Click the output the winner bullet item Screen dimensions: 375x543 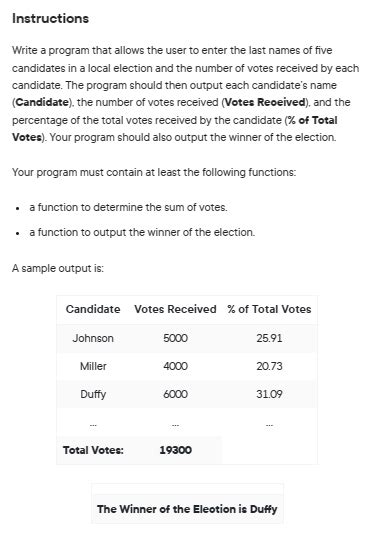(142, 232)
